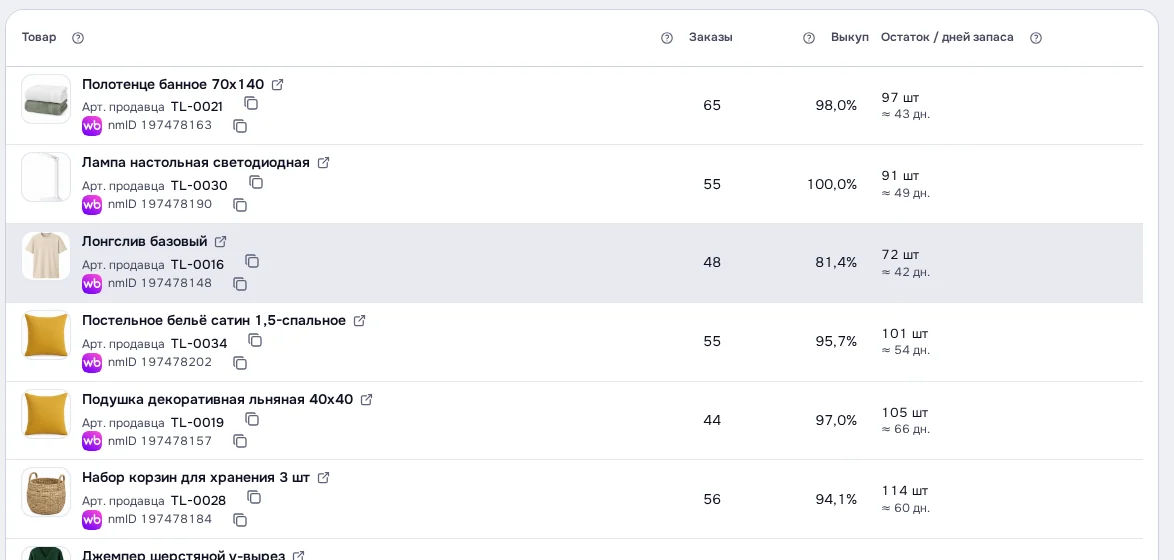The image size is (1174, 560).
Task: Copy nmID 197478202
Action: [240, 363]
